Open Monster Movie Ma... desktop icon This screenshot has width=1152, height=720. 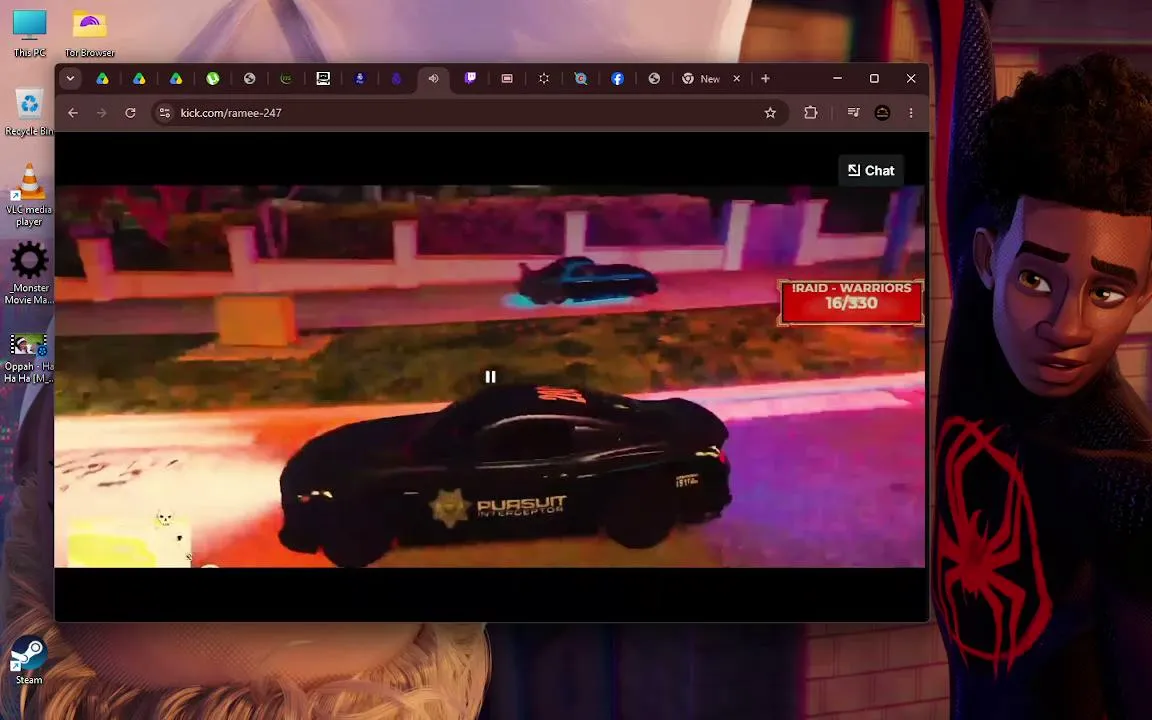(29, 273)
